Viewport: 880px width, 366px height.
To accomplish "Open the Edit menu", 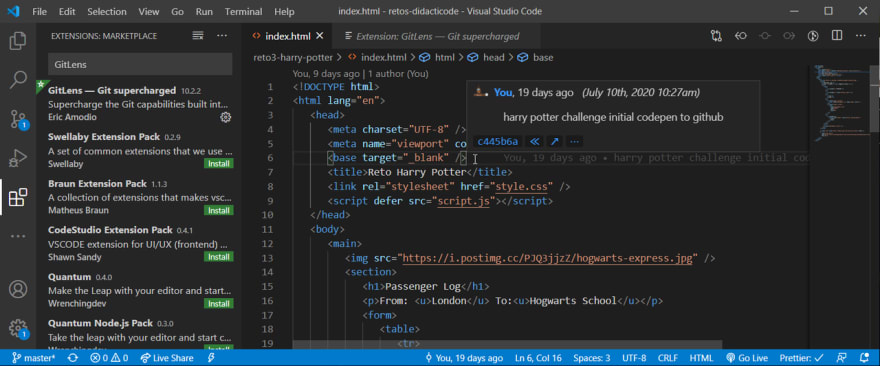I will point(67,11).
